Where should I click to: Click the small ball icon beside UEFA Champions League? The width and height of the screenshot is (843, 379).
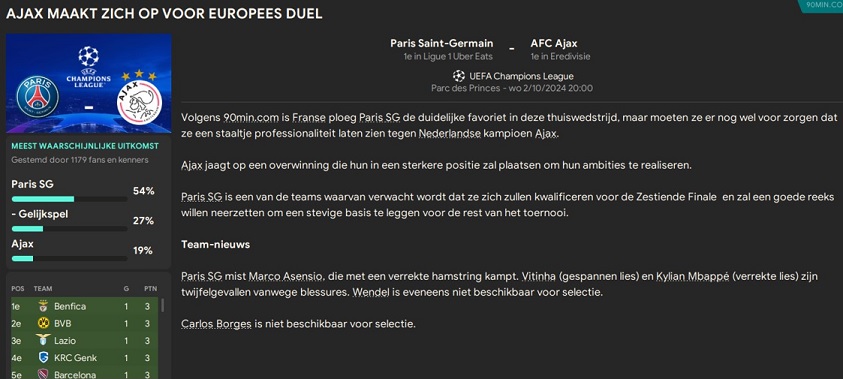459,76
